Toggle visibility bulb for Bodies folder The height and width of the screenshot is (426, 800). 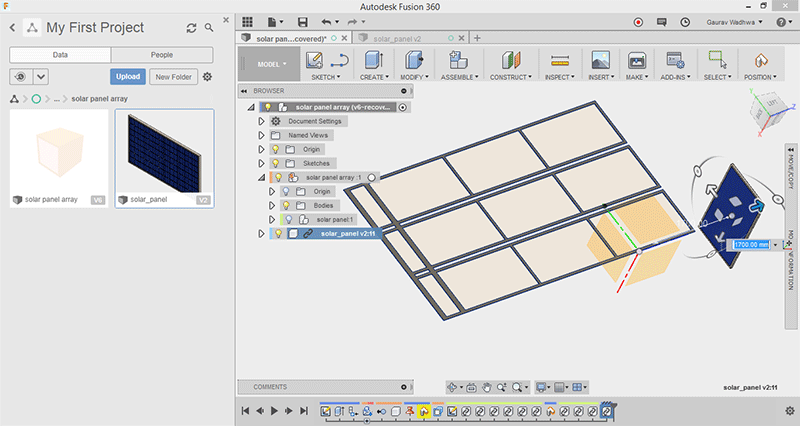pos(286,205)
